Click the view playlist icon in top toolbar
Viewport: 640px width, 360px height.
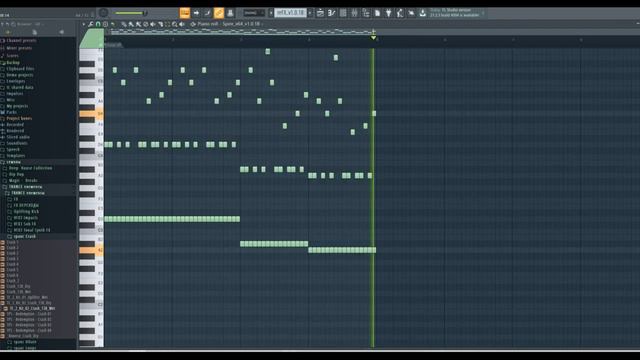tap(320, 13)
